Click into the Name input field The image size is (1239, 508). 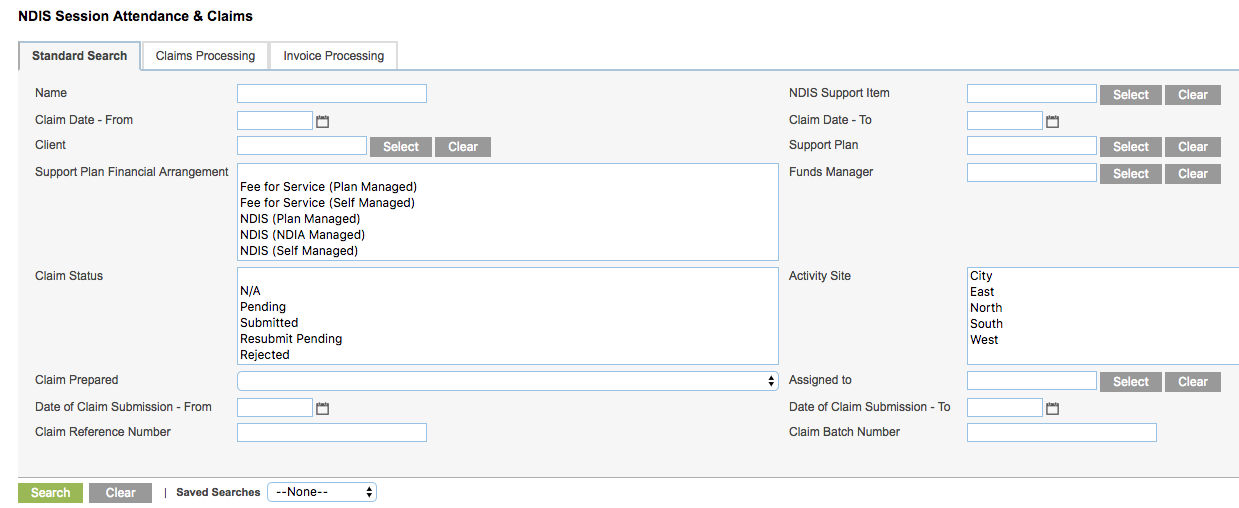332,93
